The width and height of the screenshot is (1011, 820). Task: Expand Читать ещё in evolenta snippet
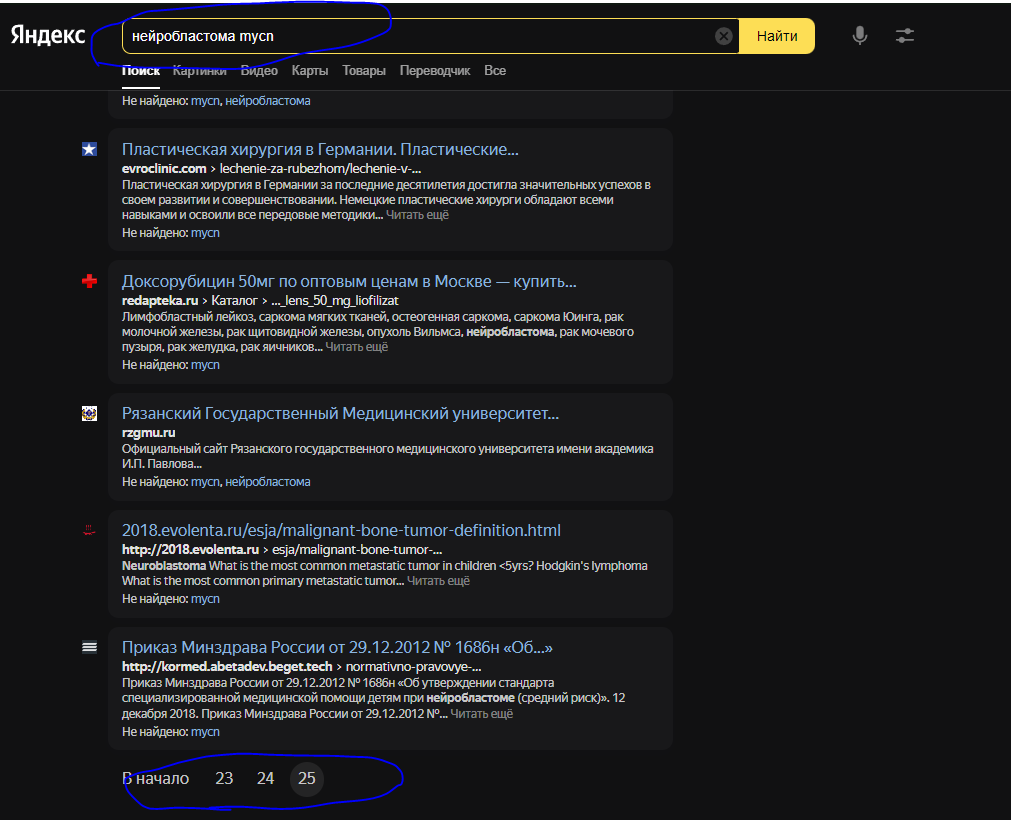point(438,581)
